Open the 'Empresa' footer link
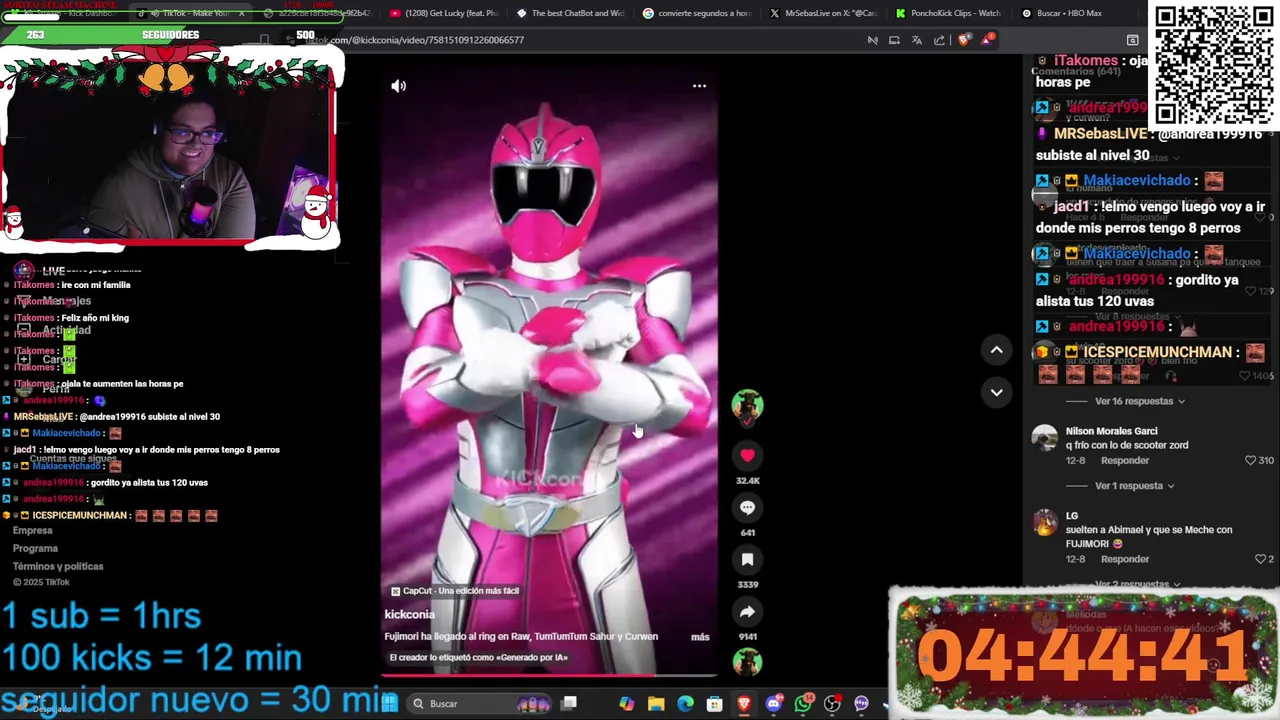Viewport: 1280px width, 720px height. pos(33,531)
